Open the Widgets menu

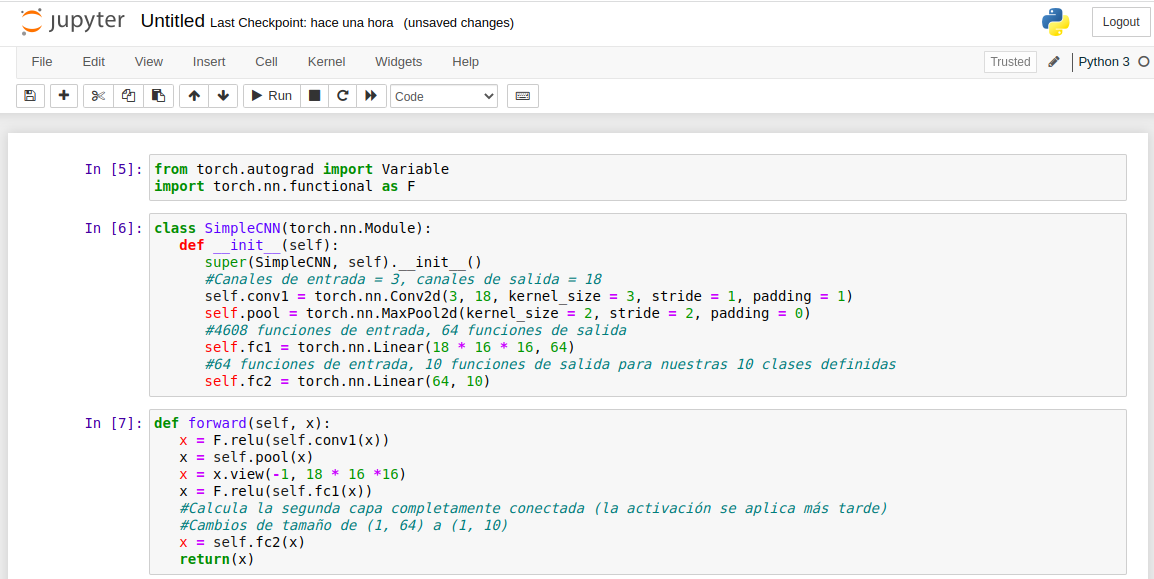click(398, 62)
